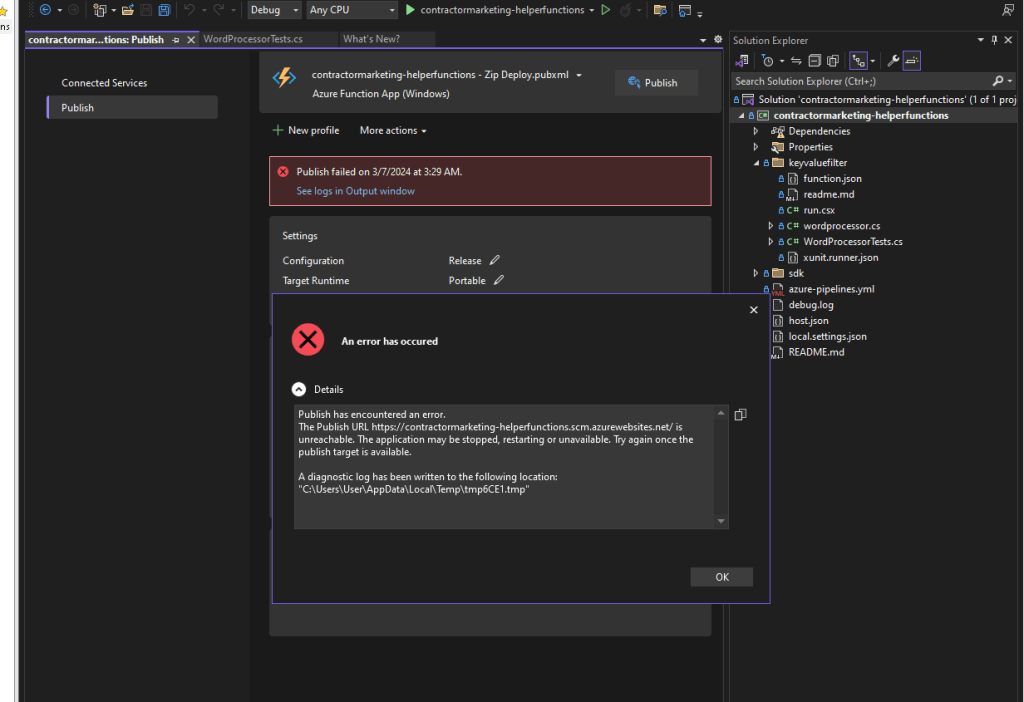The image size is (1024, 702).
Task: Click OK to dismiss the error dialog
Action: 722,577
